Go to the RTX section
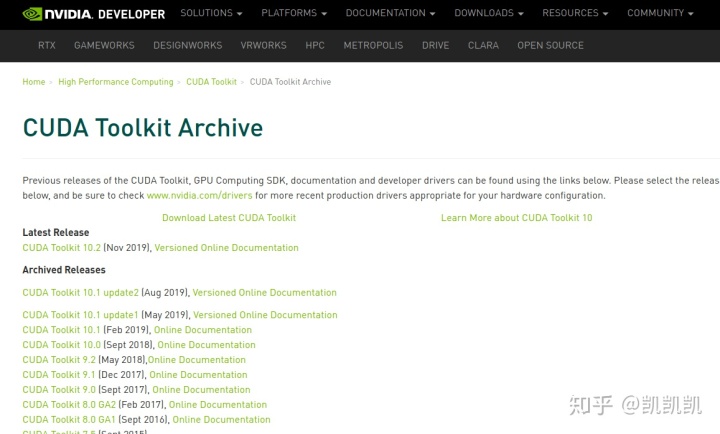 coord(47,45)
